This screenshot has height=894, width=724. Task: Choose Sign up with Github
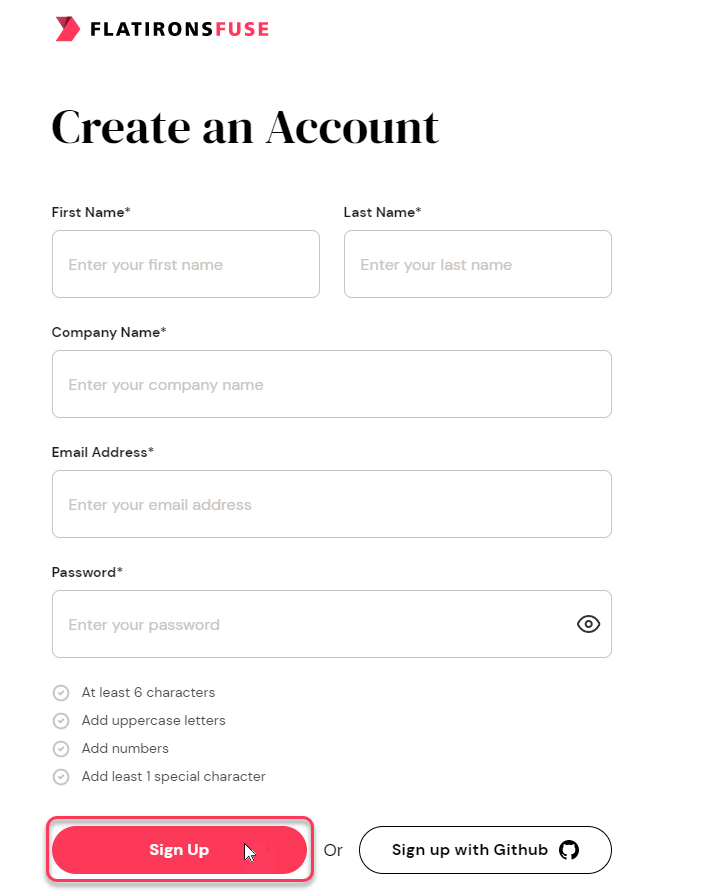(x=484, y=850)
